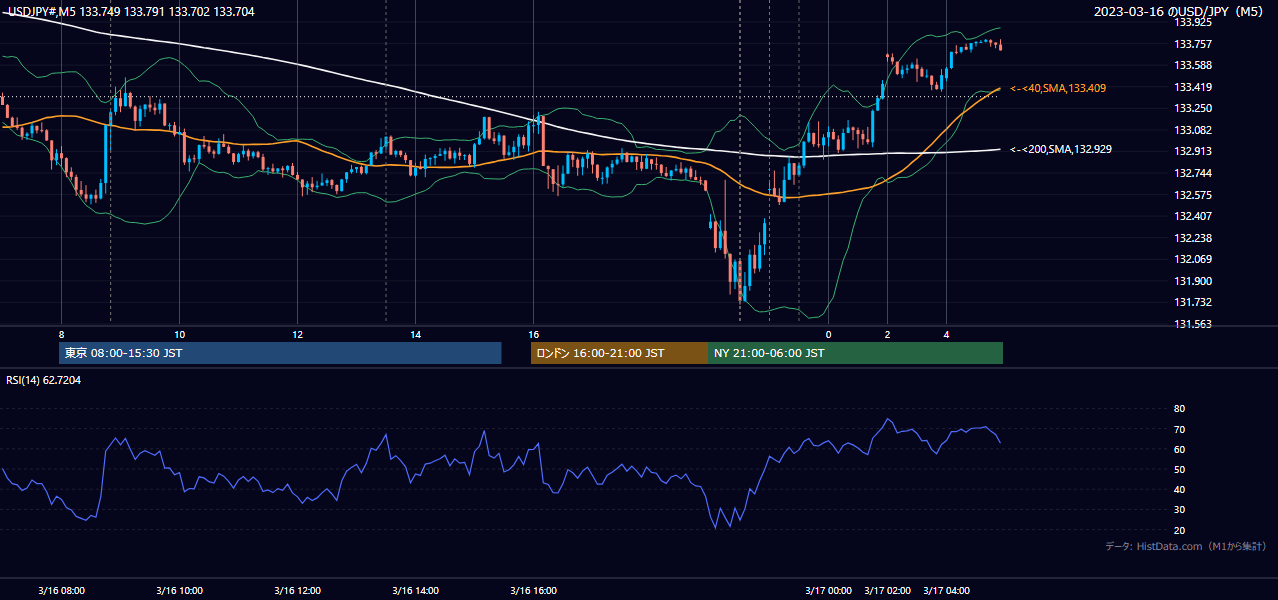Click the London 16:00-21:00 JST session bar

619,353
